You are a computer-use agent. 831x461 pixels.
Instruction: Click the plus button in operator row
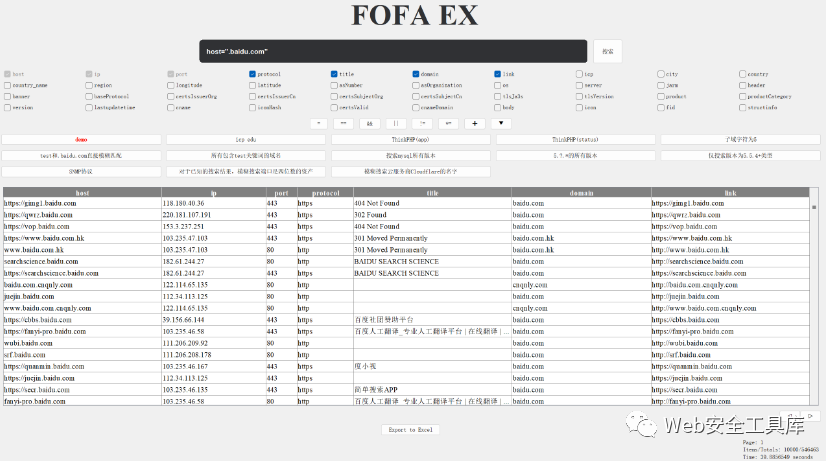[x=475, y=123]
